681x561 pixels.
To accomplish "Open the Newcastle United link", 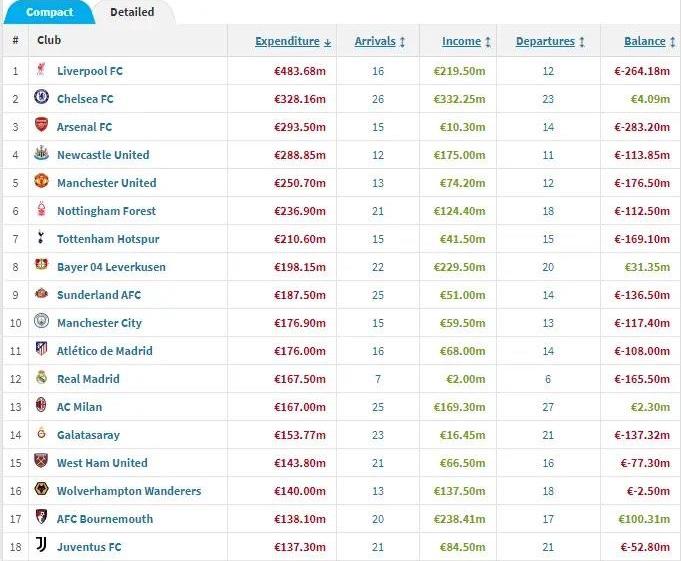I will (x=103, y=155).
